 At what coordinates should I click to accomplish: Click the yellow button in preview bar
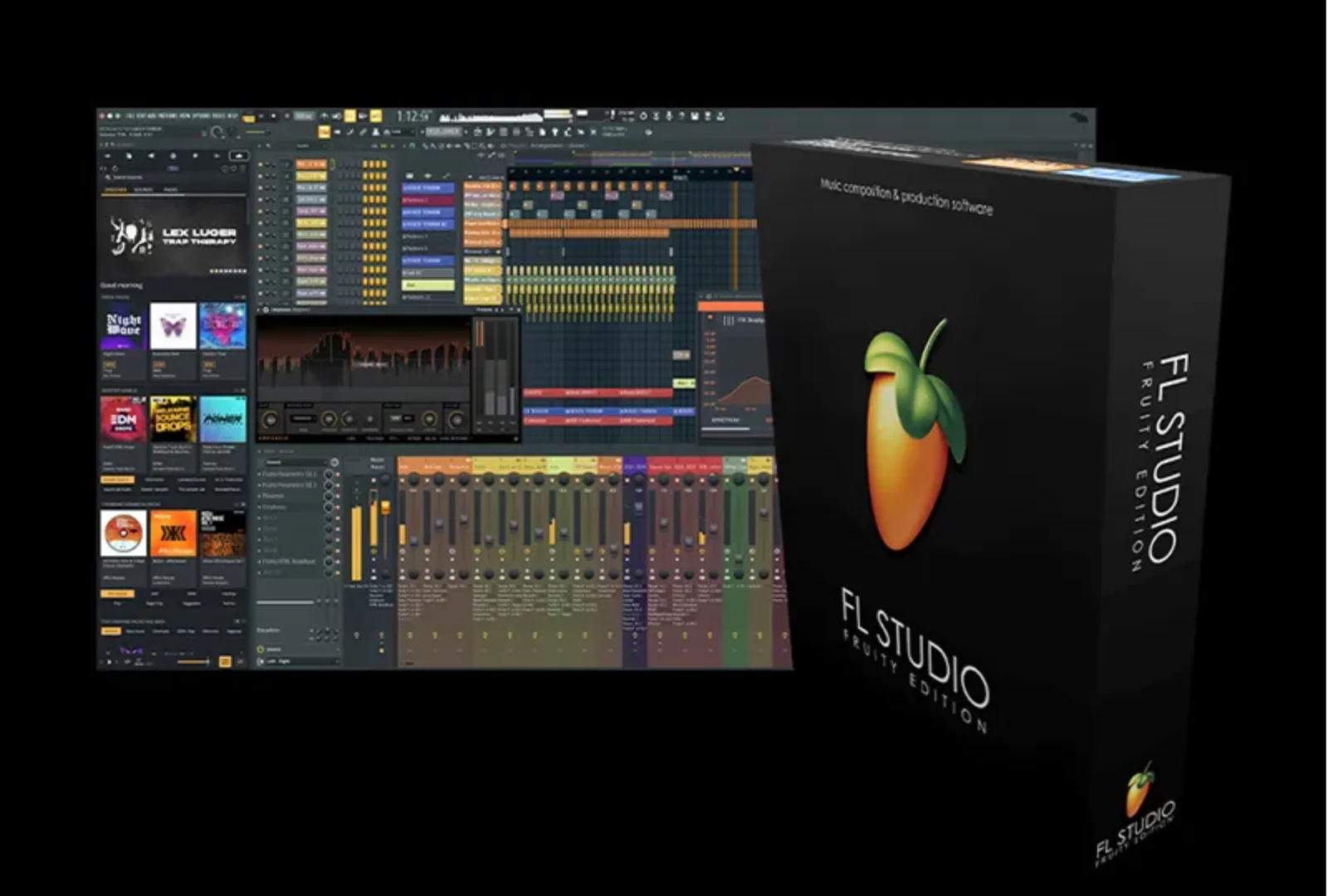coord(225,661)
